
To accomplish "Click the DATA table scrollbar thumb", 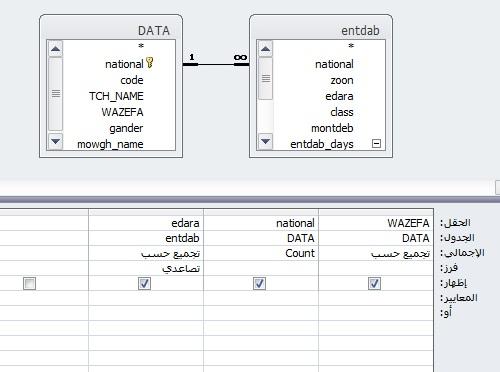I will [x=55, y=94].
